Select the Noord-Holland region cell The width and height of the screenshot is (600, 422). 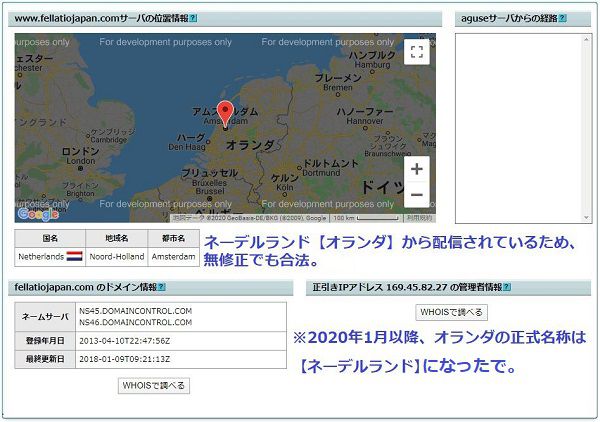click(117, 257)
